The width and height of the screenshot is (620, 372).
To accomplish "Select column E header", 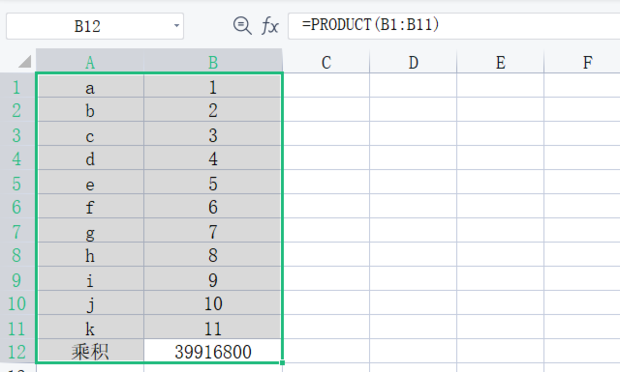I will coord(501,62).
